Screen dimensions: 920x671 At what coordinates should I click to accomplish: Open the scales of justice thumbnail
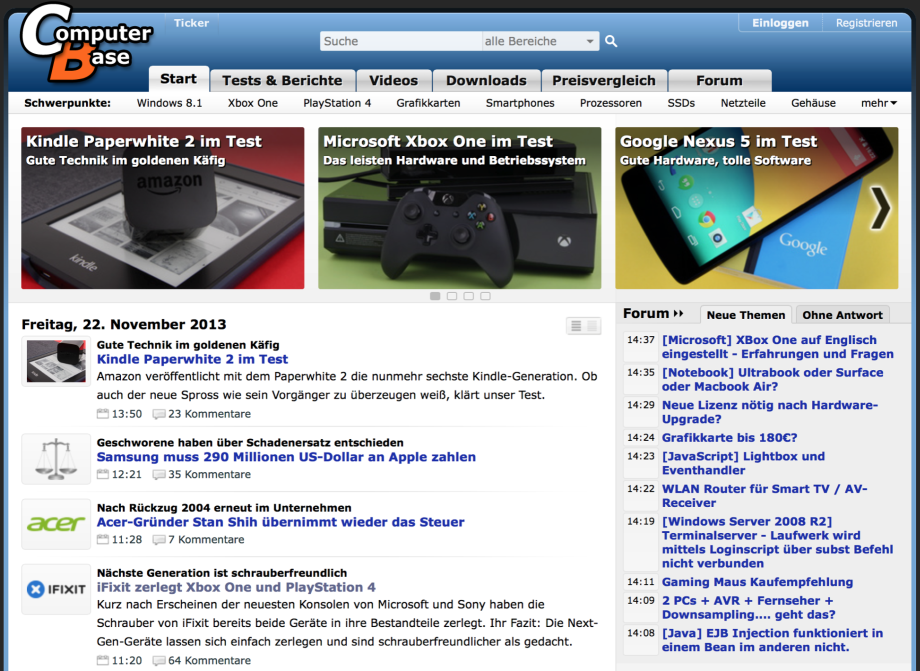(56, 459)
